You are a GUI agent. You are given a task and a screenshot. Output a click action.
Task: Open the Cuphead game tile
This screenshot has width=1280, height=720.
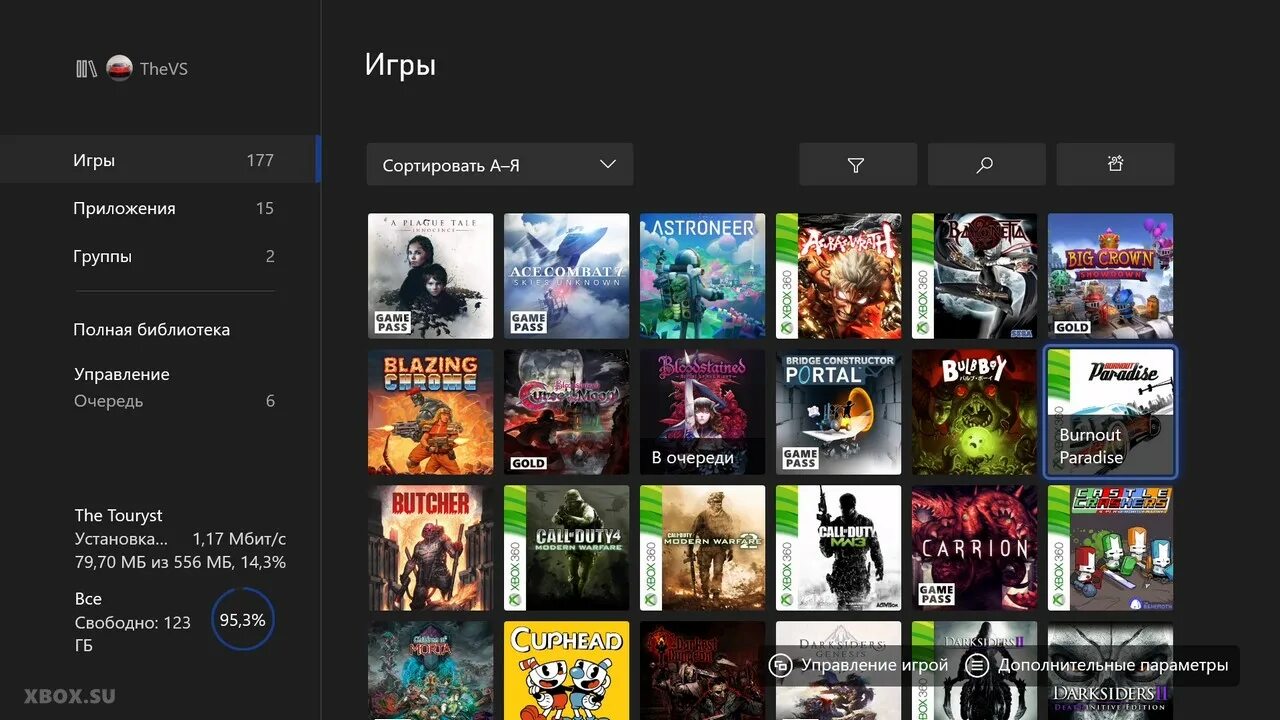(566, 671)
